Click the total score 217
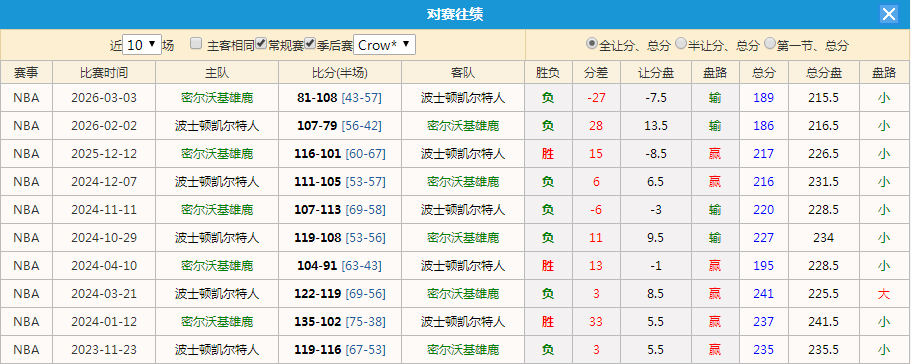The width and height of the screenshot is (911, 364). (763, 154)
